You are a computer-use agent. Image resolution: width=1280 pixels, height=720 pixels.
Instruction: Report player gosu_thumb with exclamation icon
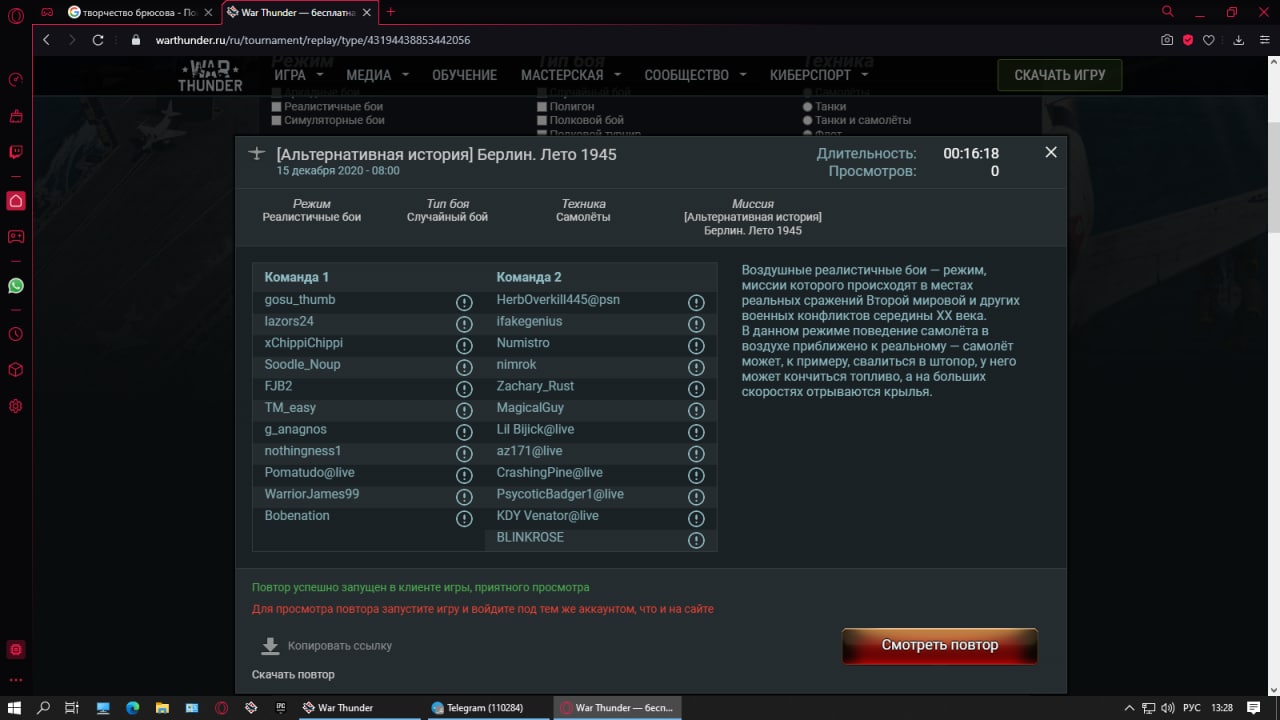464,302
